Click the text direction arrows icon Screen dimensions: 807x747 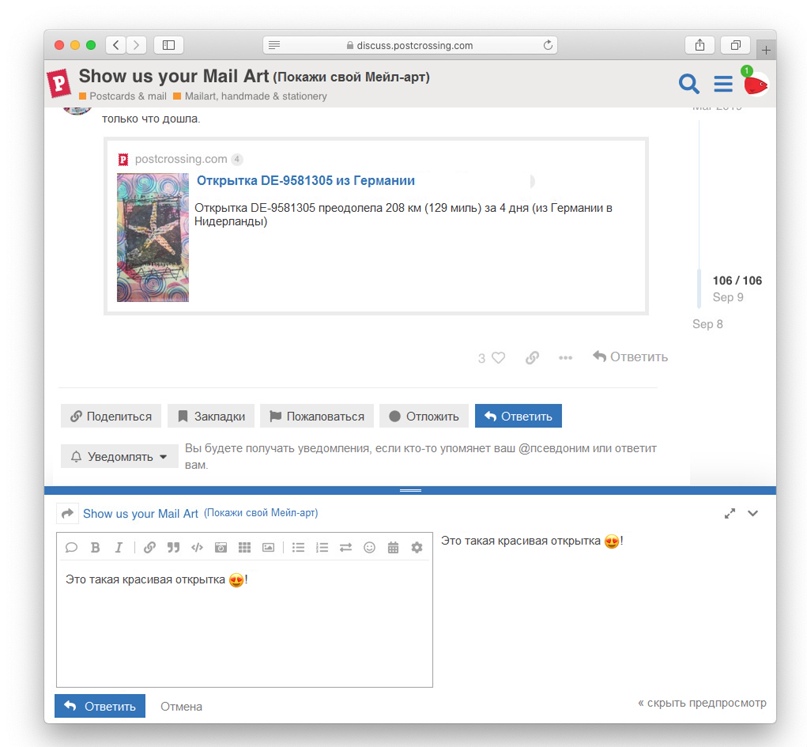[346, 547]
